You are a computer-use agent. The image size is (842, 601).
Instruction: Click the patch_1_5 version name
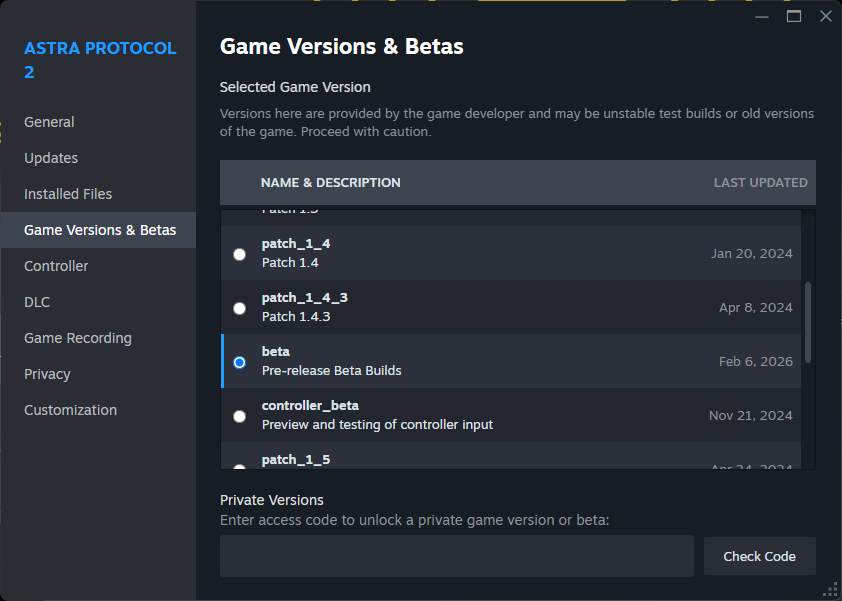point(296,460)
